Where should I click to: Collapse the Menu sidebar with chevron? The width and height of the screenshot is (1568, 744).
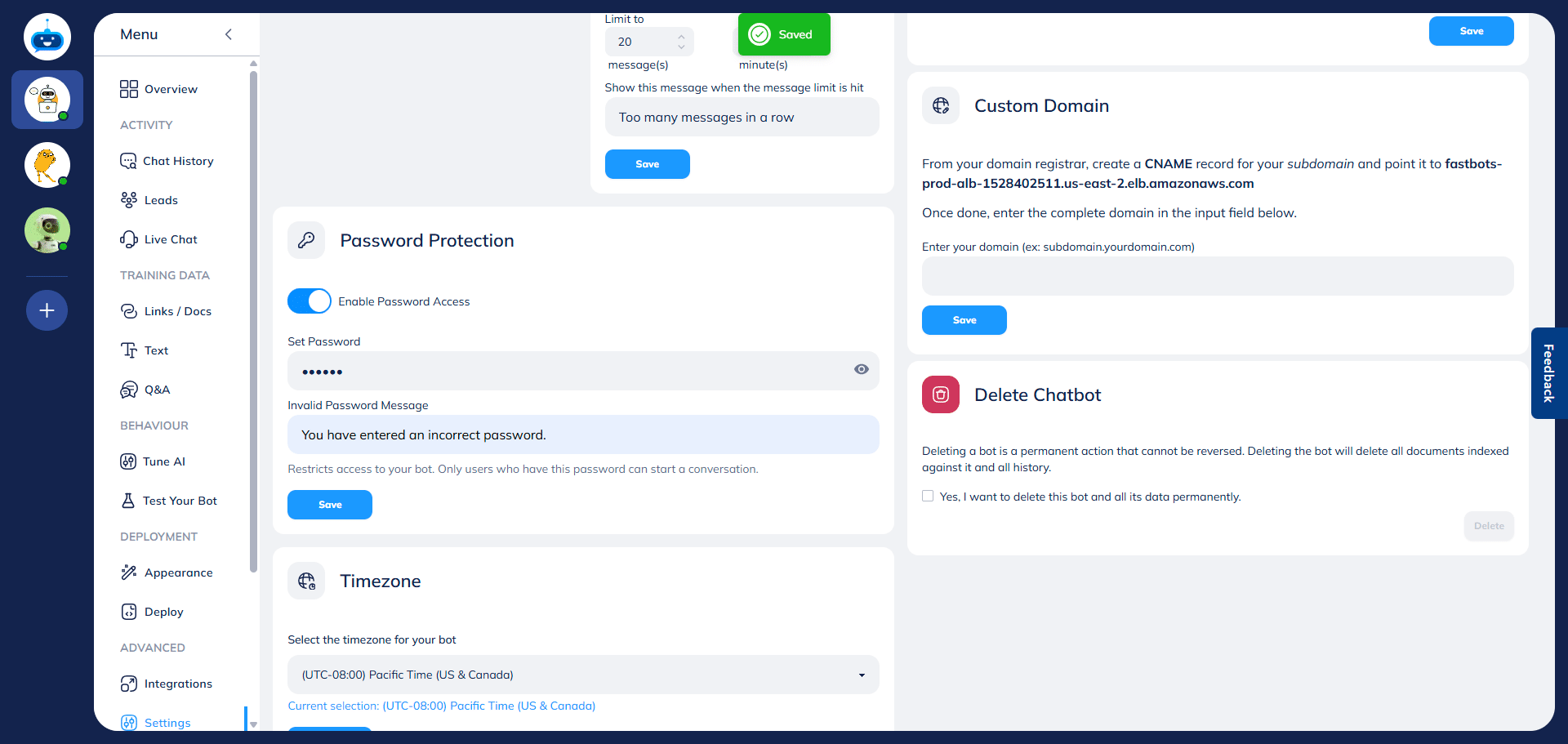click(229, 34)
